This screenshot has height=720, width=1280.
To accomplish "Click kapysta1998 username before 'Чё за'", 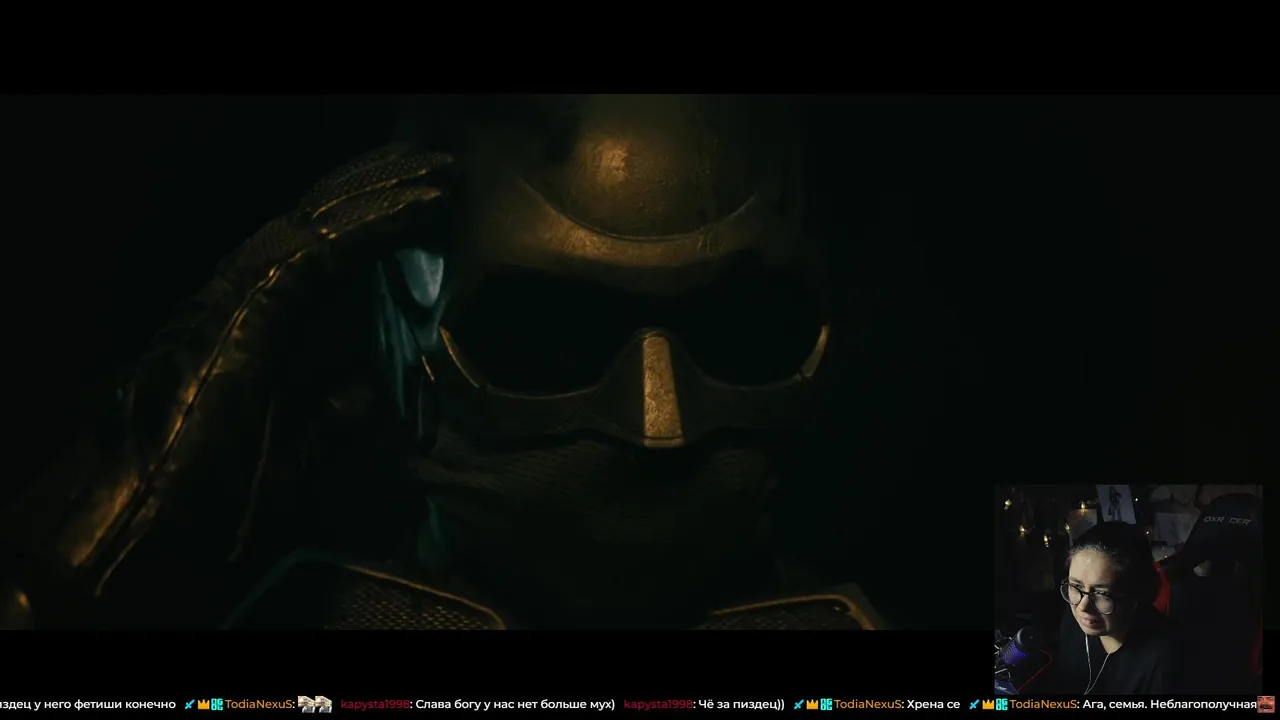I will coord(658,704).
